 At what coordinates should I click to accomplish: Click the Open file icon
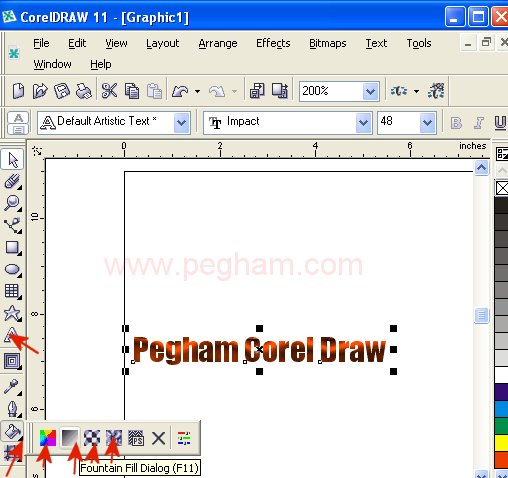(40, 91)
